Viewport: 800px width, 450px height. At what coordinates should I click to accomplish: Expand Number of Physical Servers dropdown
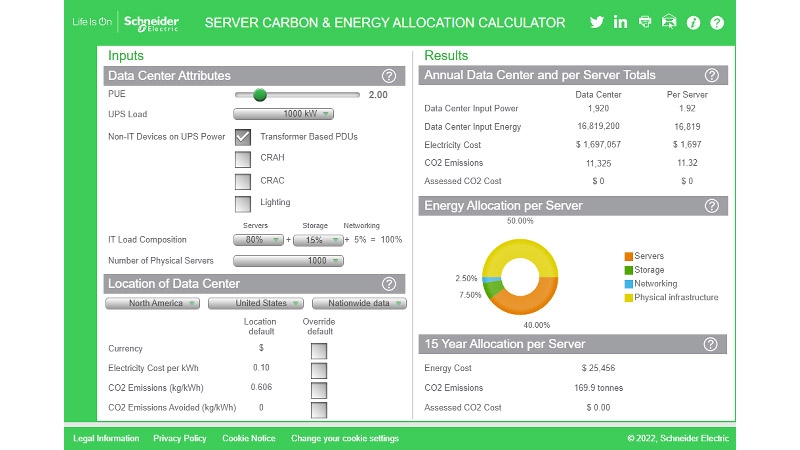click(x=288, y=261)
